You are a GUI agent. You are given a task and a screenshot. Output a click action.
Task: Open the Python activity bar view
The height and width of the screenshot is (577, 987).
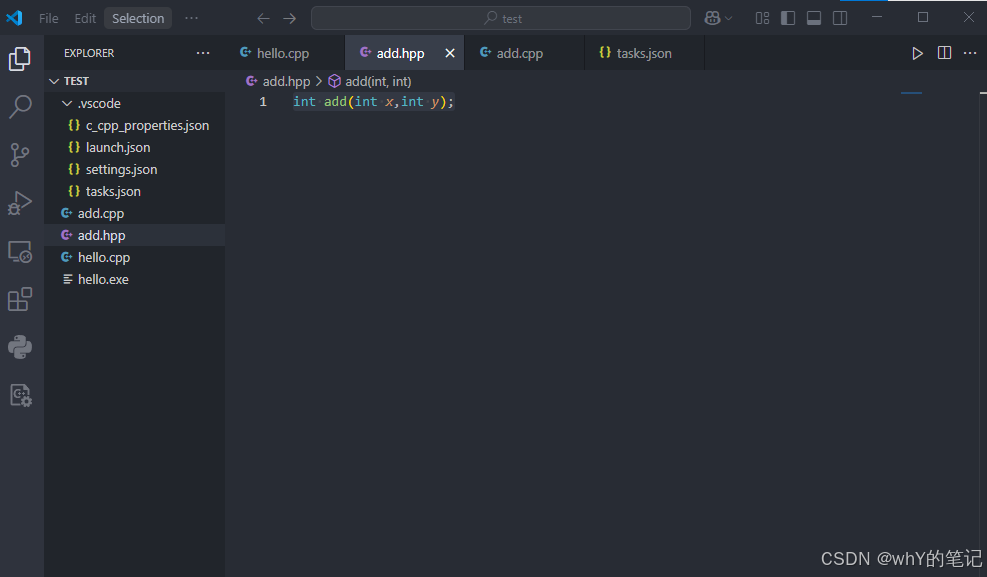point(20,347)
